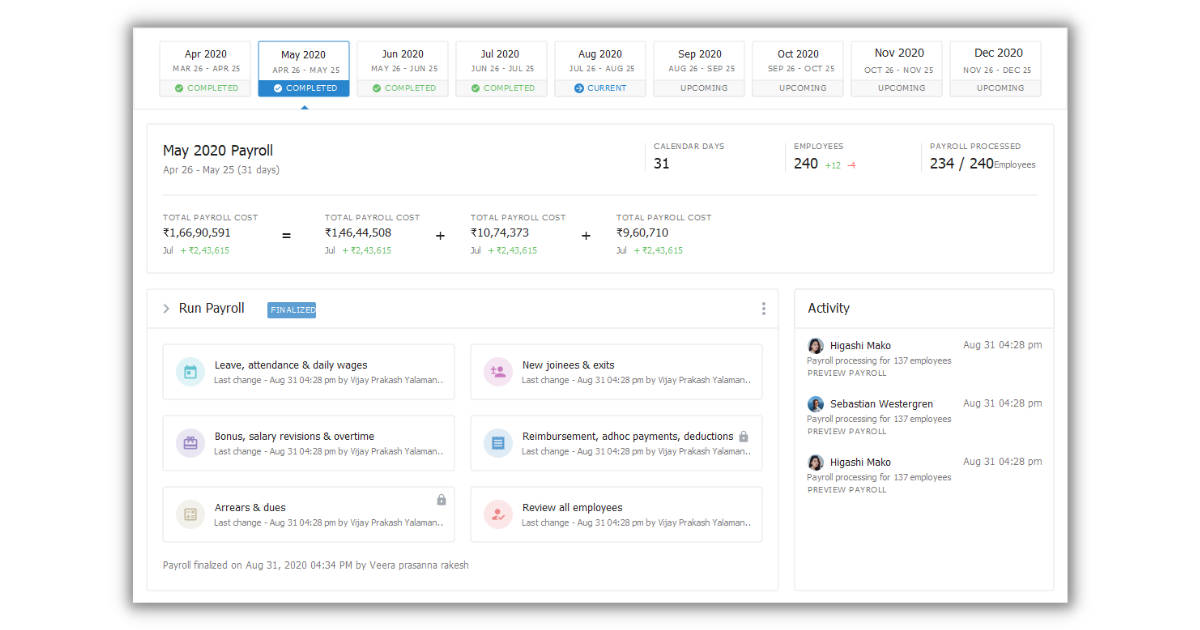Click Sebastian Westergren's avatar in Activity
Screen dimensions: 1200x630
815,403
